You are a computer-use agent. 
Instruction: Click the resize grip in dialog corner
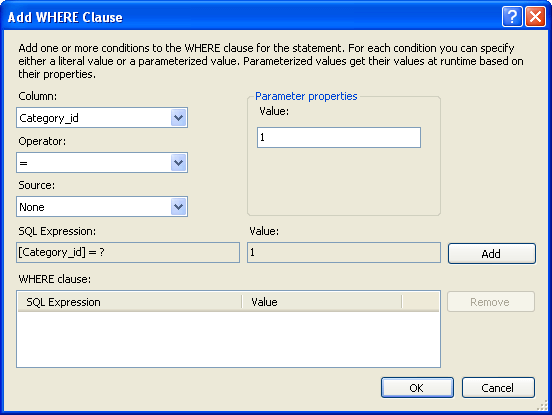542,405
